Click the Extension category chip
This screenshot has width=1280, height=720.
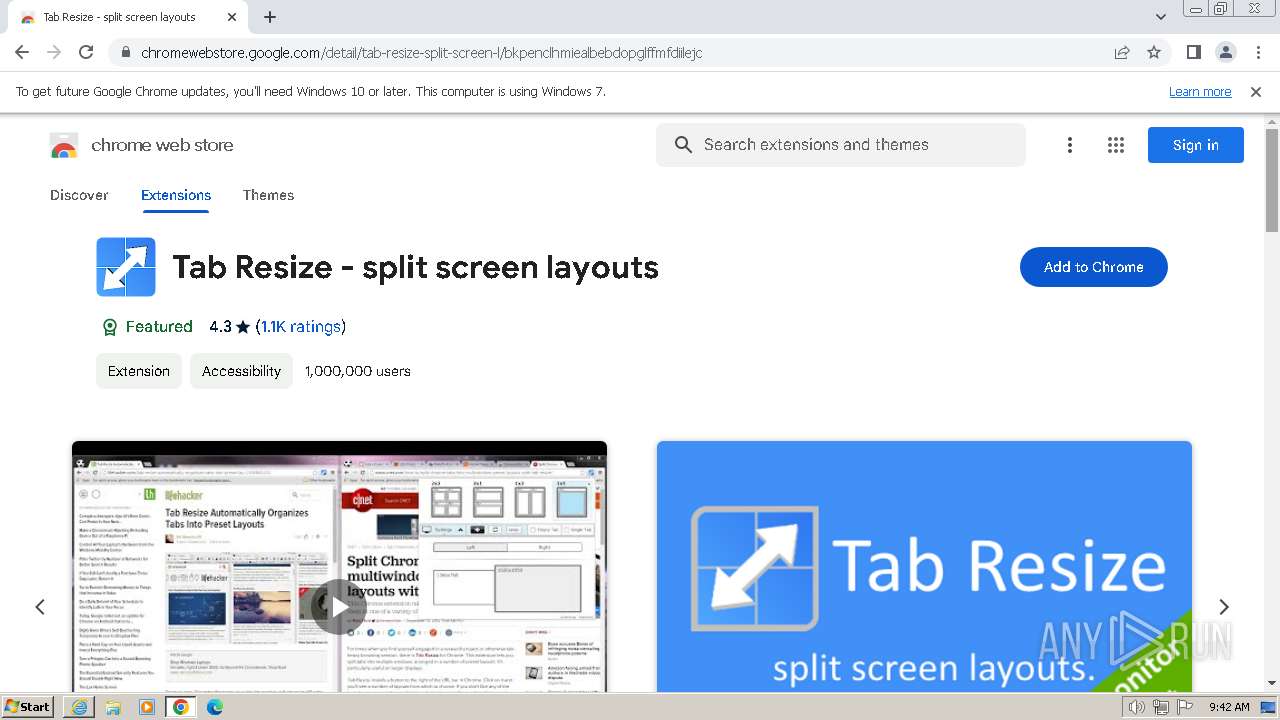coord(139,371)
